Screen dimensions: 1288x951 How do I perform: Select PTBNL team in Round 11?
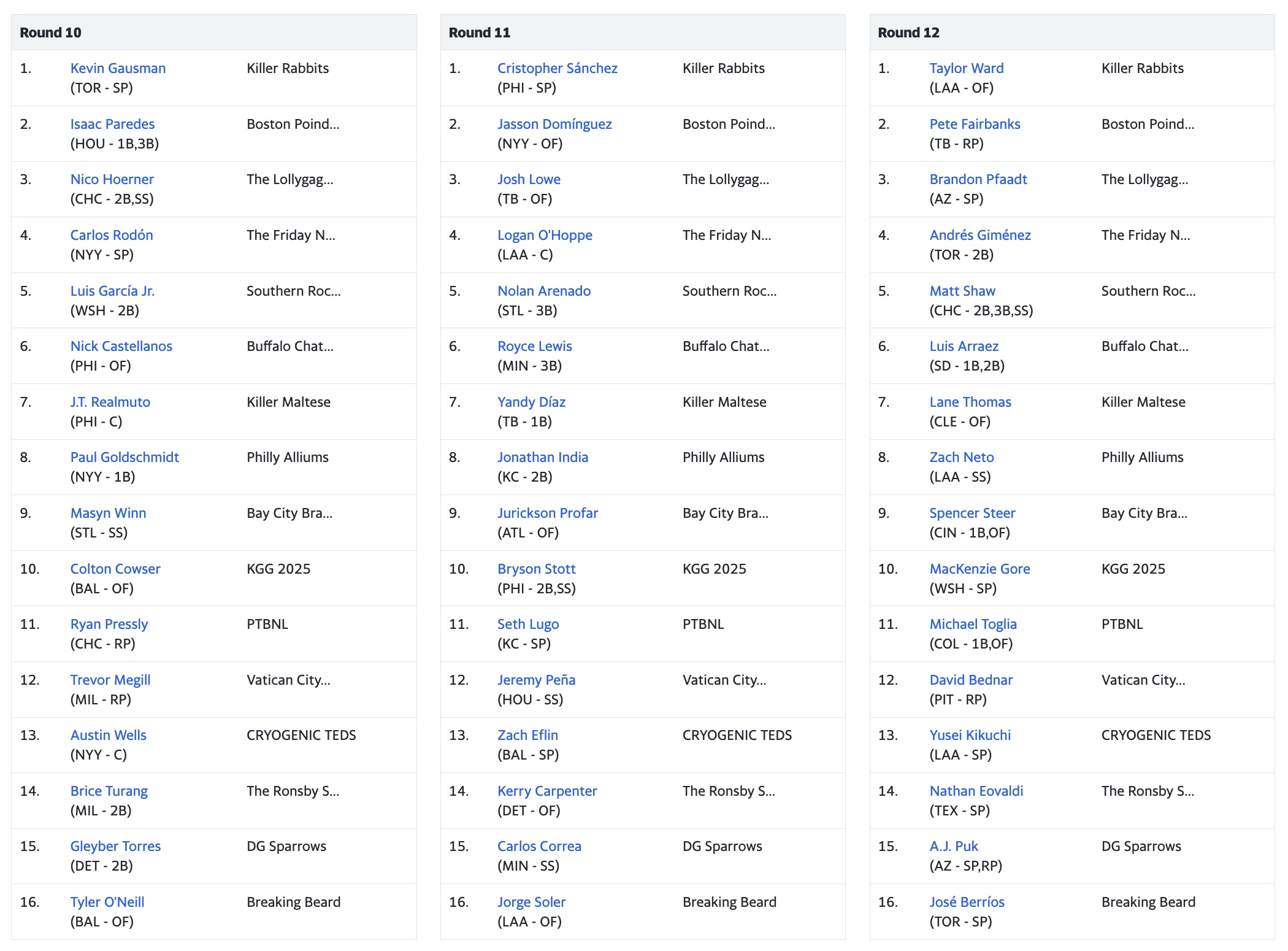point(703,624)
